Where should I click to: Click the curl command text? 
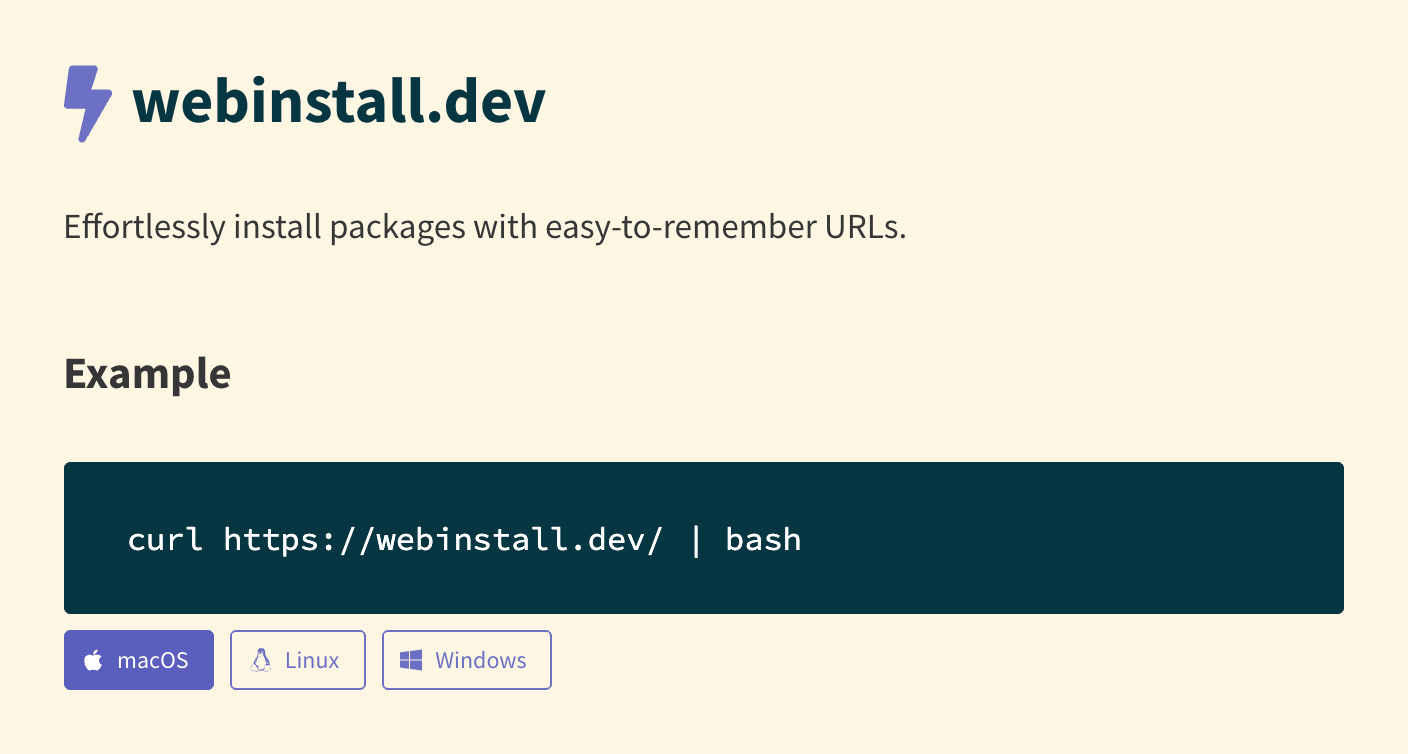point(463,539)
